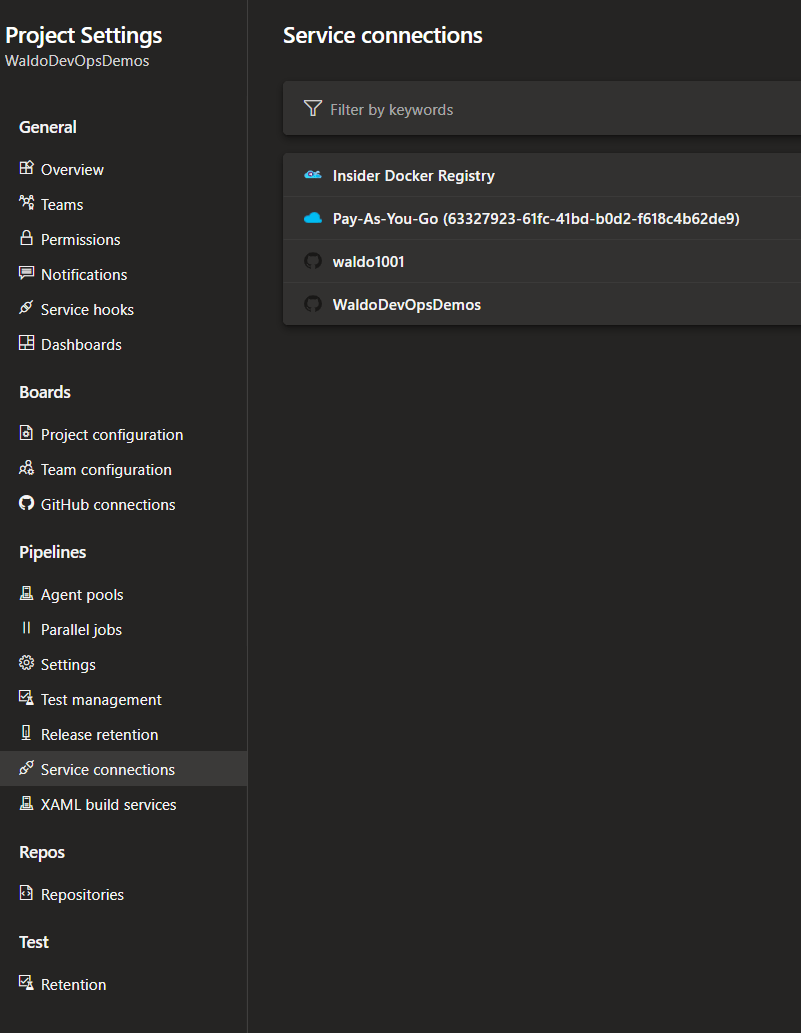Click the Test management icon
801x1033 pixels.
[x=26, y=698]
